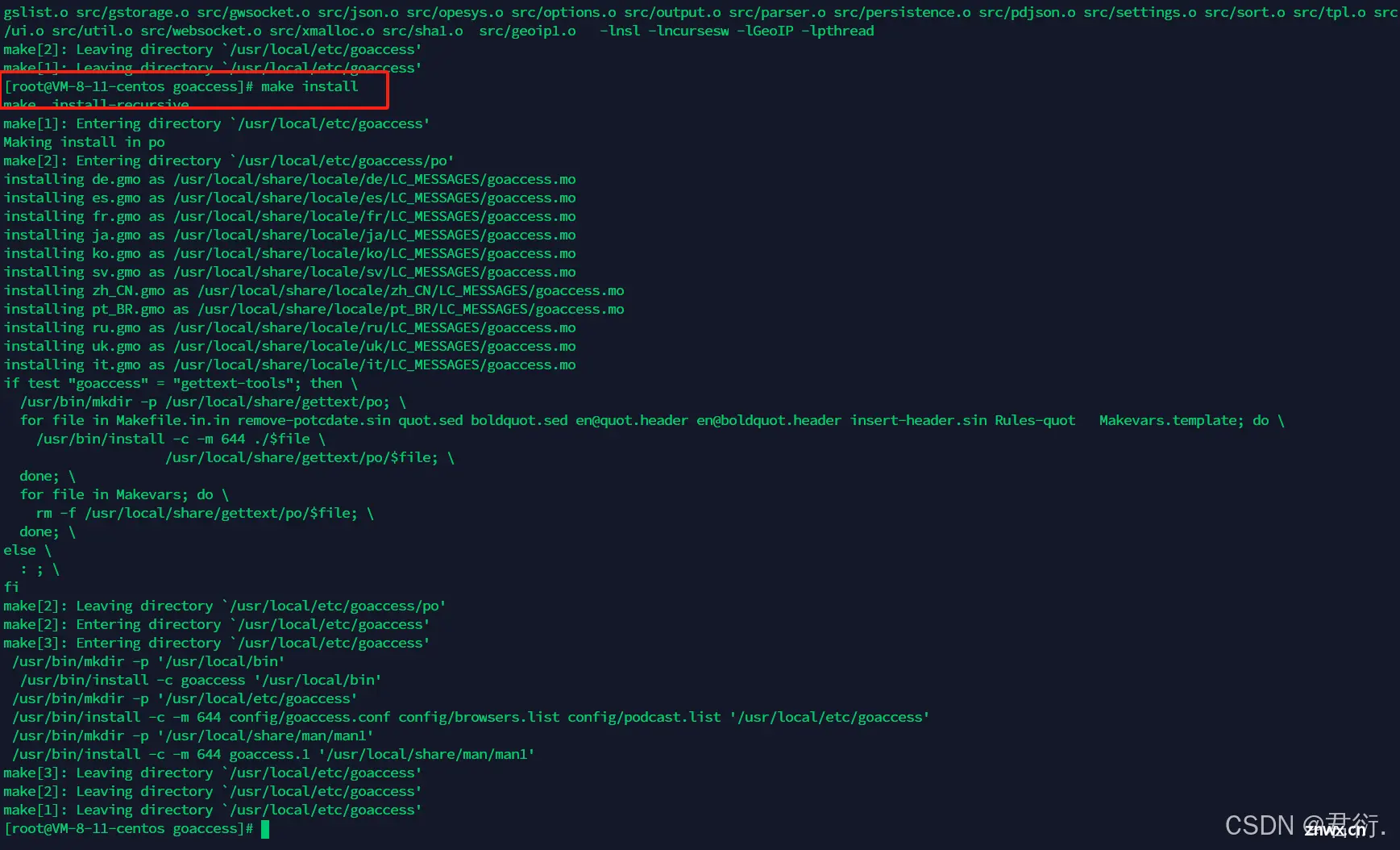Select the line installing sv.gmo
Viewport: 1400px width, 850px height.
[290, 272]
